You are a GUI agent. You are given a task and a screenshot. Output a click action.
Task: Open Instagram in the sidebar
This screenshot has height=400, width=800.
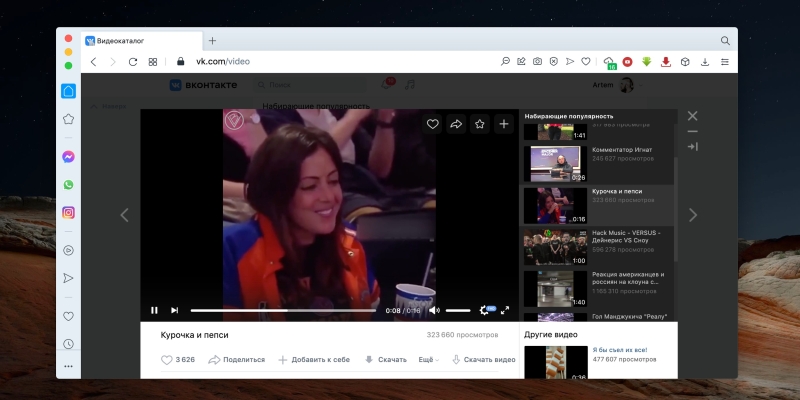point(68,213)
